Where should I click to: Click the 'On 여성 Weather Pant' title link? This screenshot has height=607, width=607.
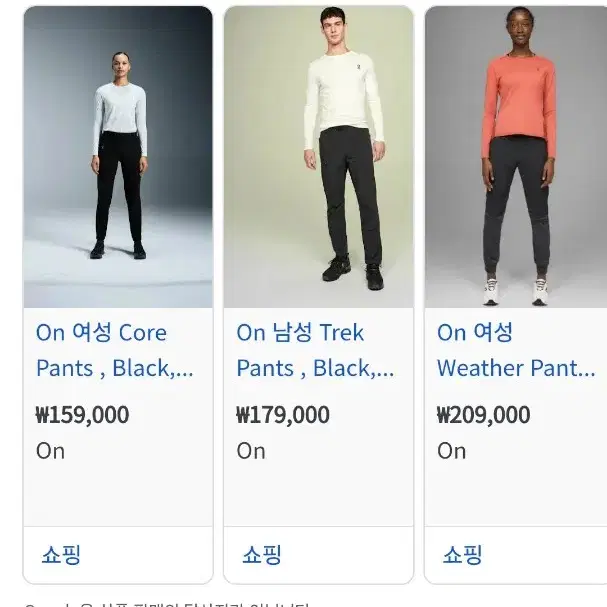(x=516, y=350)
